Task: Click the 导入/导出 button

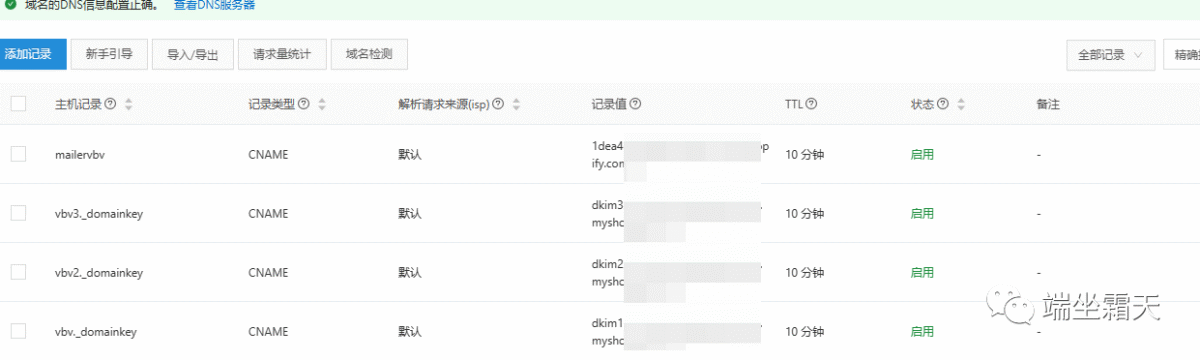Action: coord(192,54)
